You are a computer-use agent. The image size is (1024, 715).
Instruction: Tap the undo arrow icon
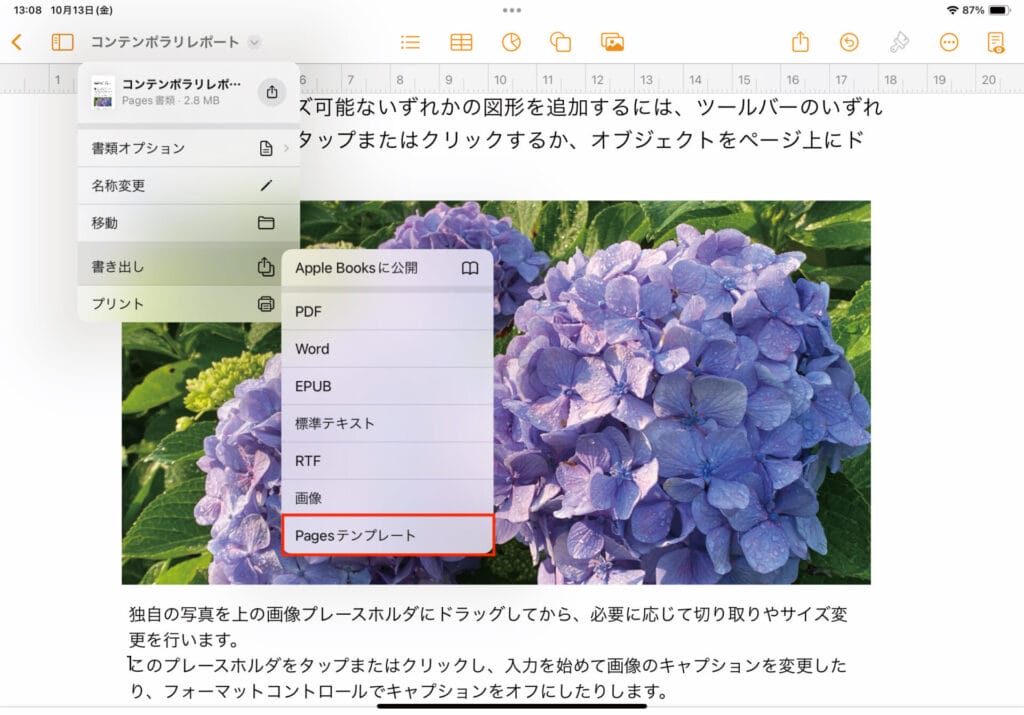click(x=849, y=42)
